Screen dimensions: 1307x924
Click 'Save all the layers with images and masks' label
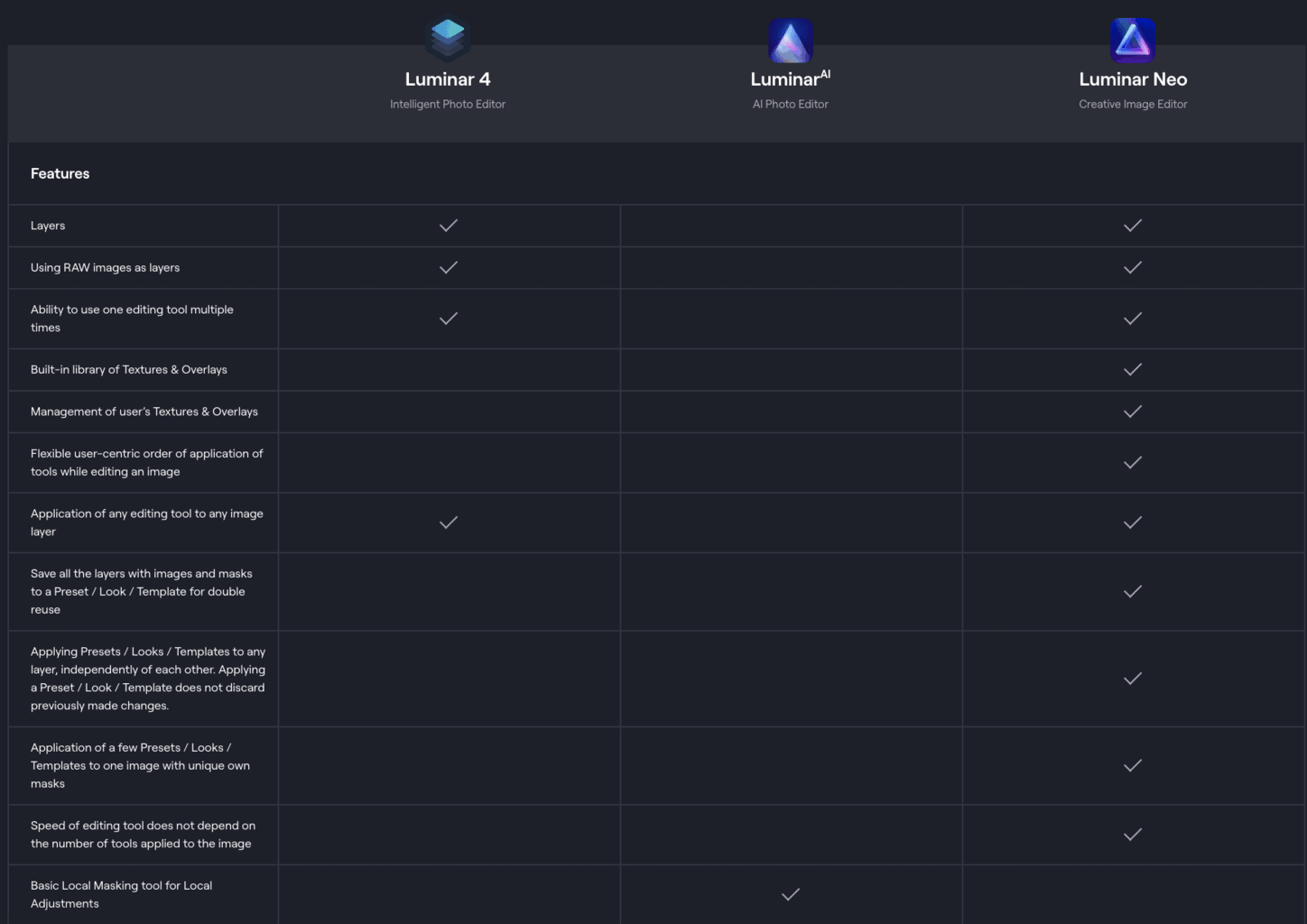pyautogui.click(x=142, y=592)
